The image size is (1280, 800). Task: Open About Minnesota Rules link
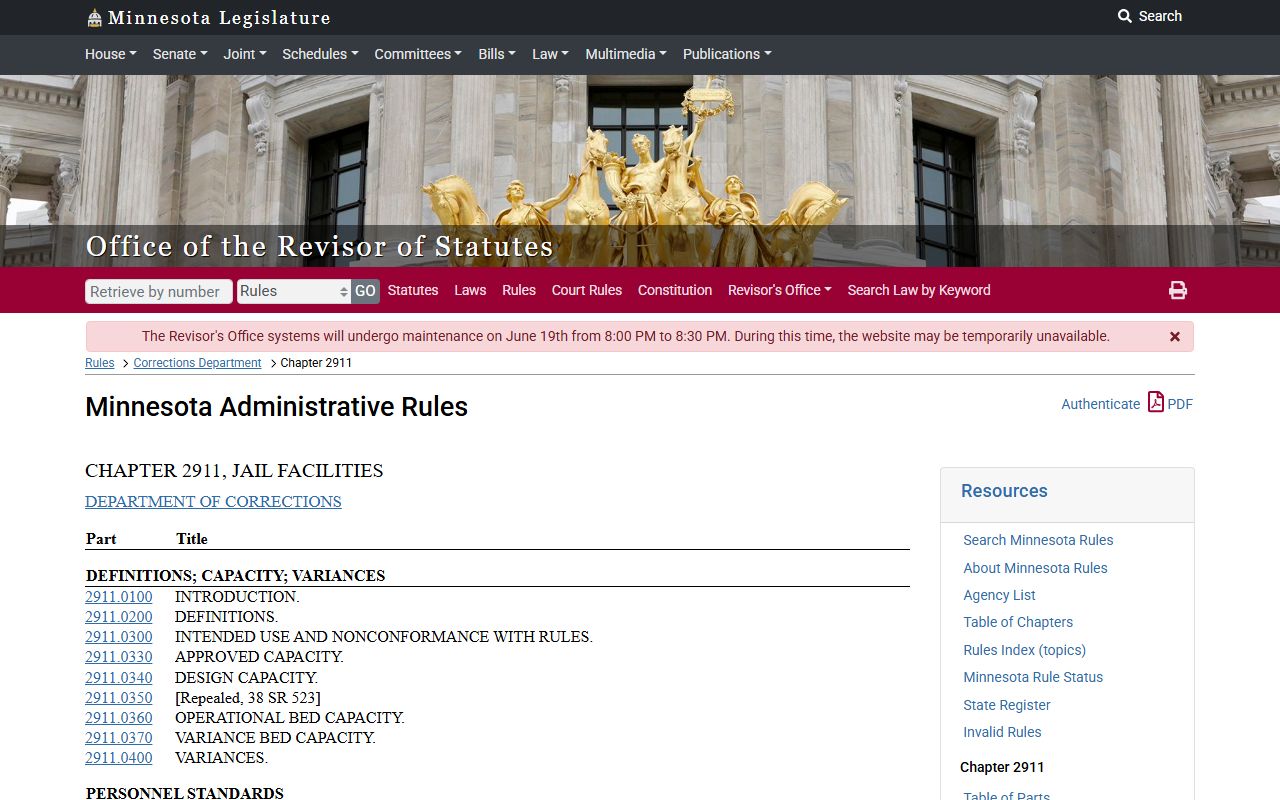click(x=1035, y=568)
